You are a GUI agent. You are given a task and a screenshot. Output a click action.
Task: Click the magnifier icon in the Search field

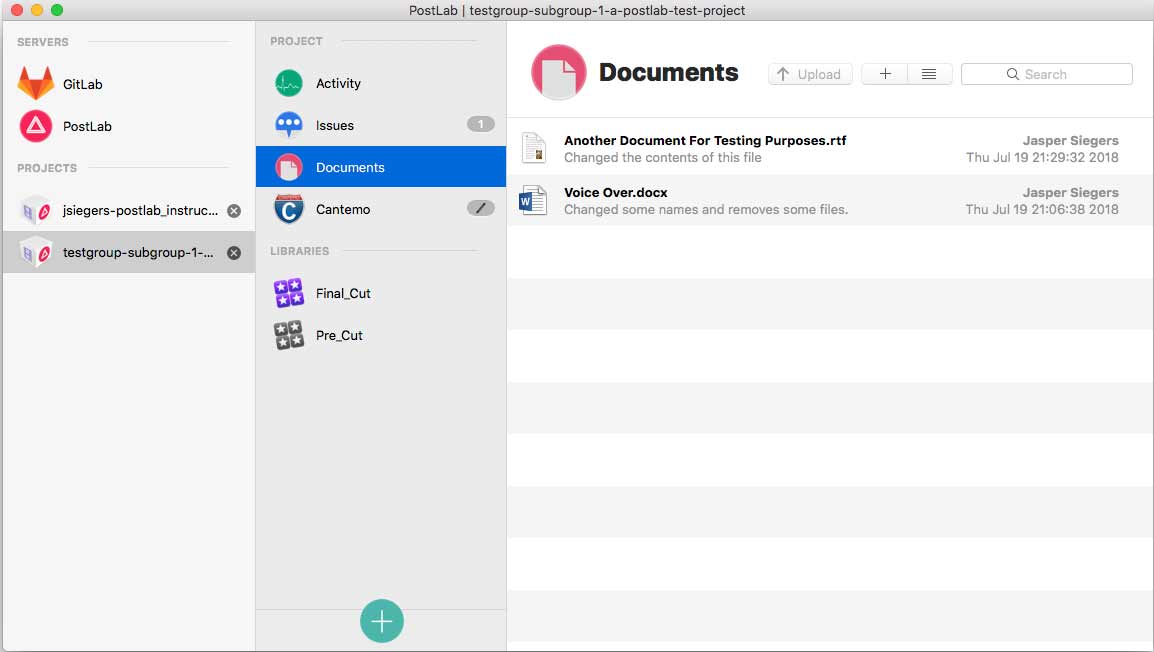(1013, 74)
